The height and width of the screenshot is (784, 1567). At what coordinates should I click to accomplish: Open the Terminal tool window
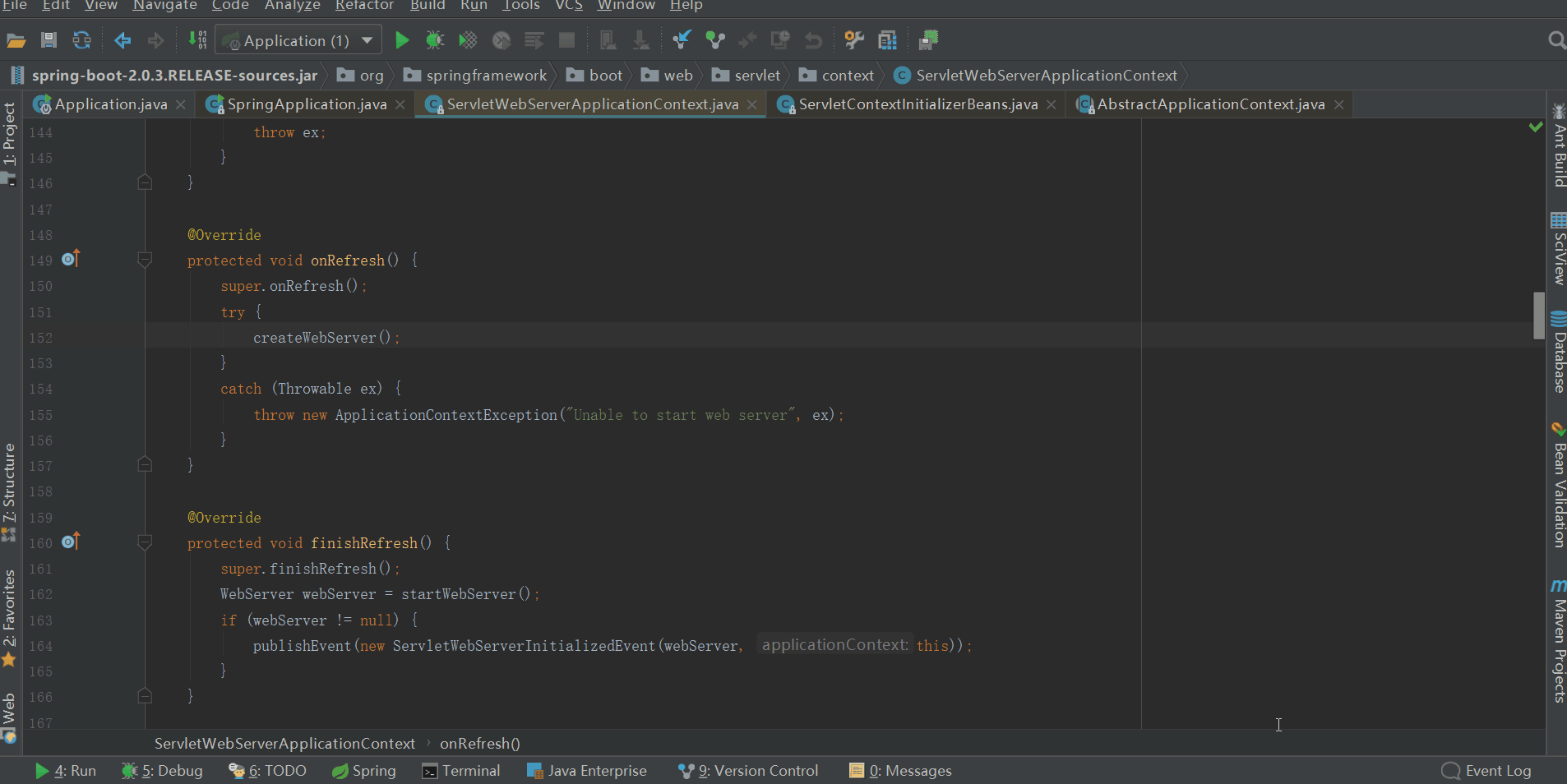pyautogui.click(x=461, y=771)
